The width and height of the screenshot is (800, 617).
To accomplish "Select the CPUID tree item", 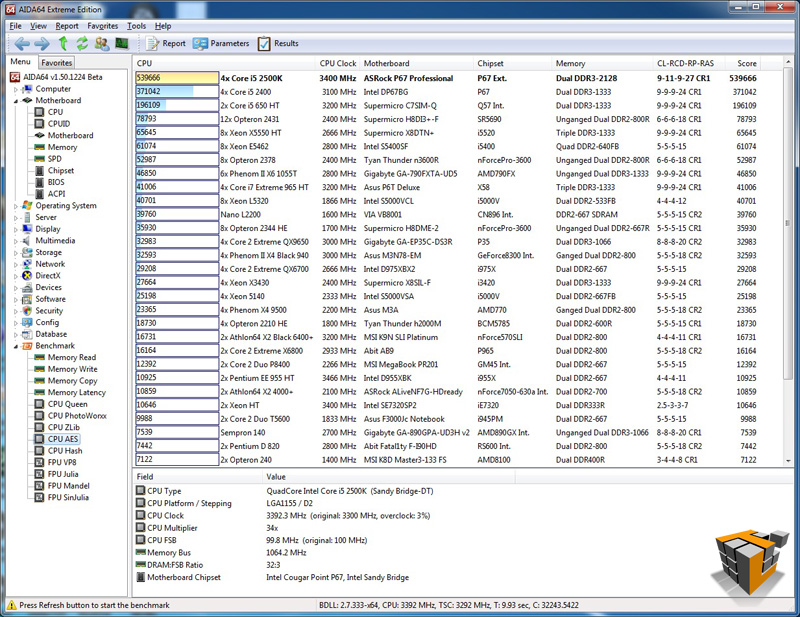I will [x=59, y=124].
